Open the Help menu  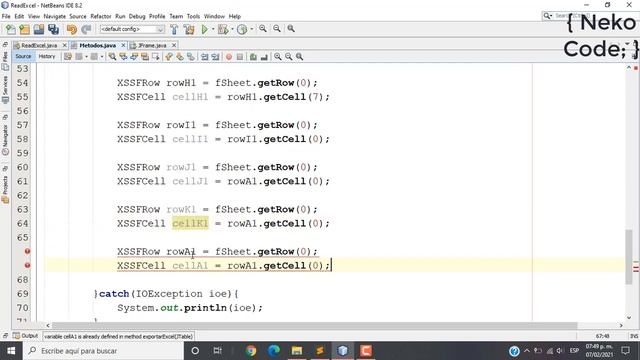click(x=235, y=16)
